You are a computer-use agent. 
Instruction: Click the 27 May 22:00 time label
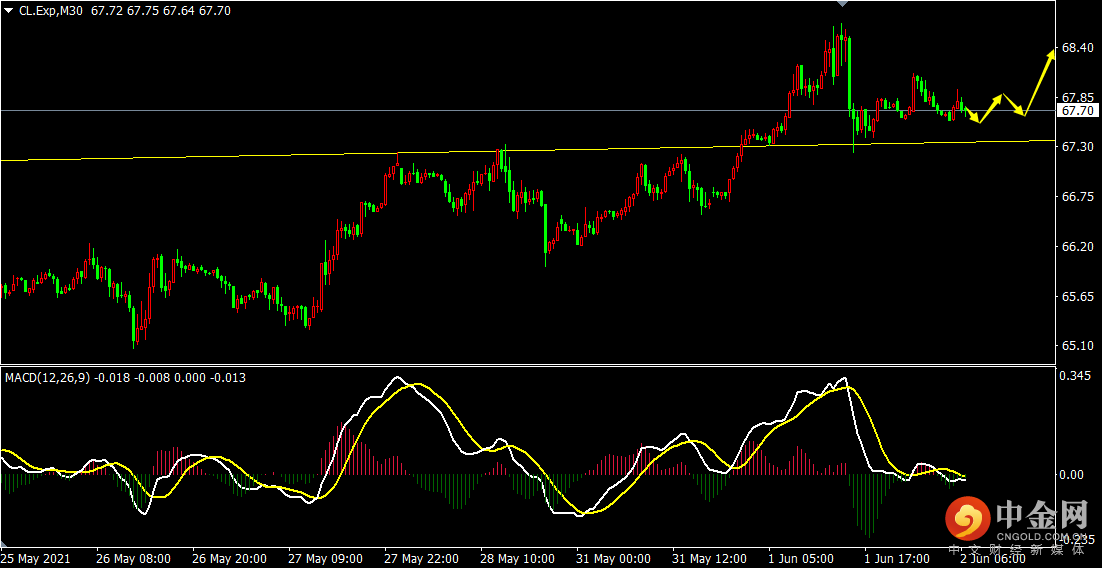421,559
